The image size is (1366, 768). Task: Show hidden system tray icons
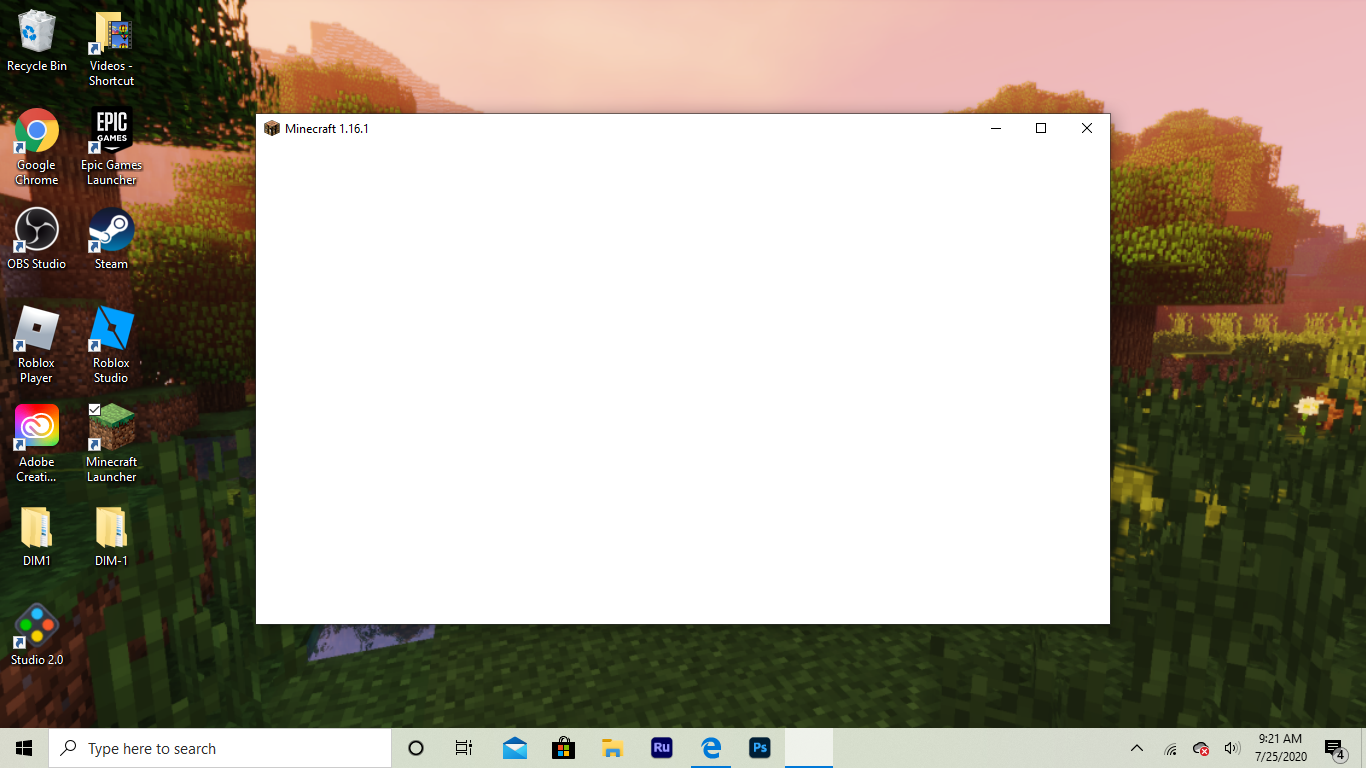tap(1137, 748)
